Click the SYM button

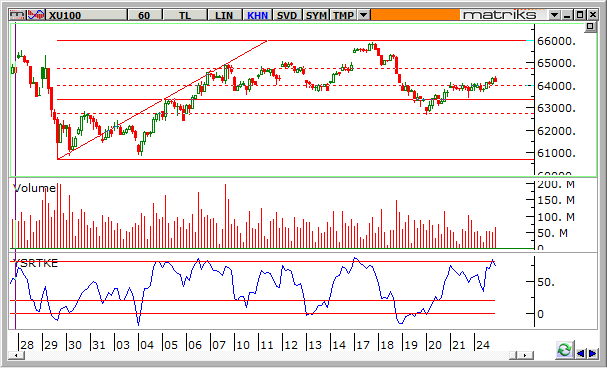coord(316,15)
